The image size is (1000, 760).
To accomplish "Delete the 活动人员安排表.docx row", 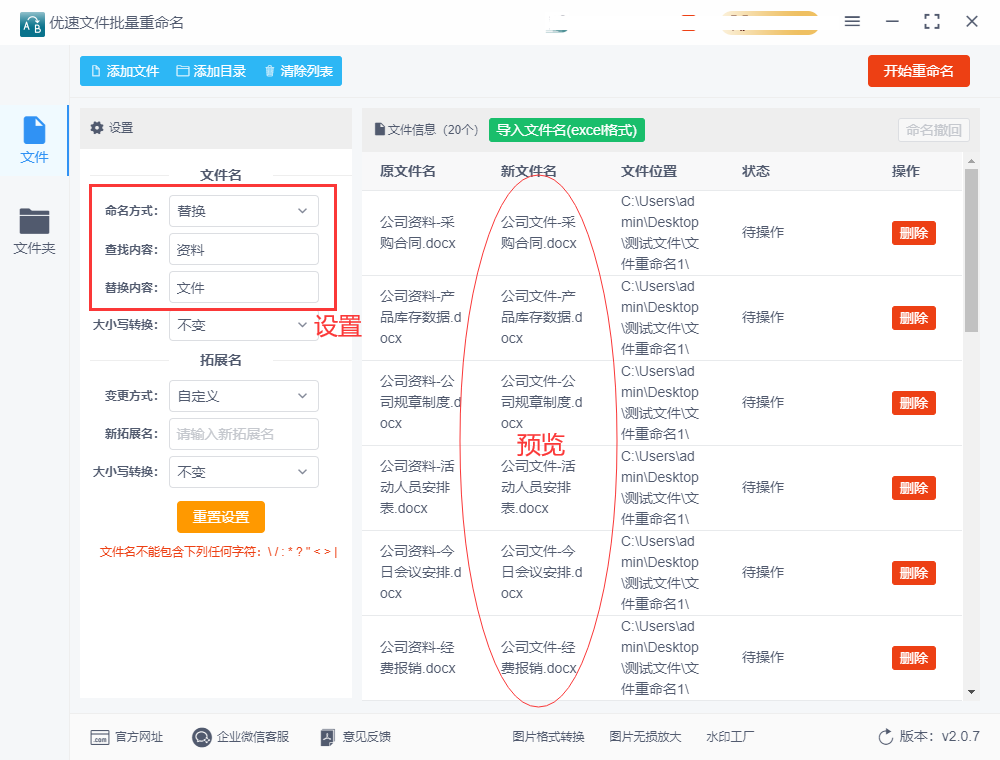I will pyautogui.click(x=913, y=488).
